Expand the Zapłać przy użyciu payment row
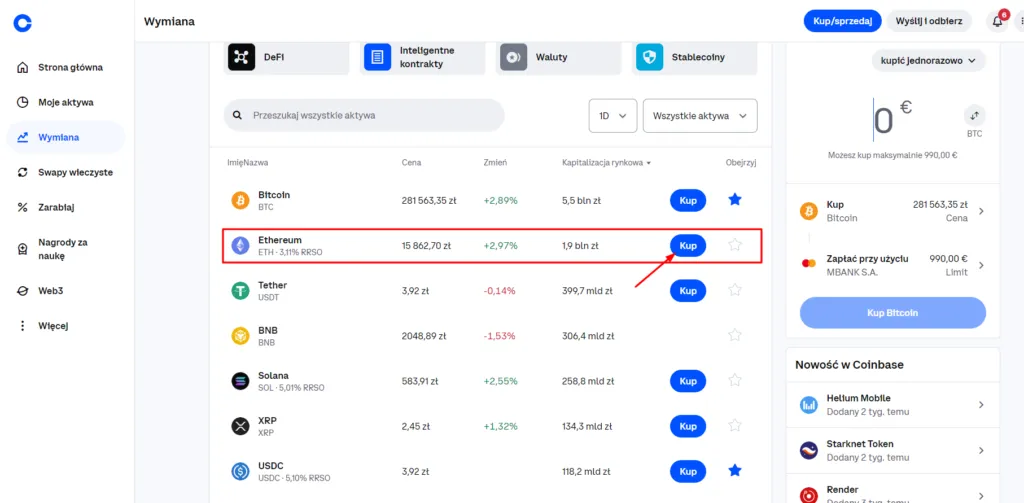Viewport: 1024px width, 503px height. click(x=893, y=265)
